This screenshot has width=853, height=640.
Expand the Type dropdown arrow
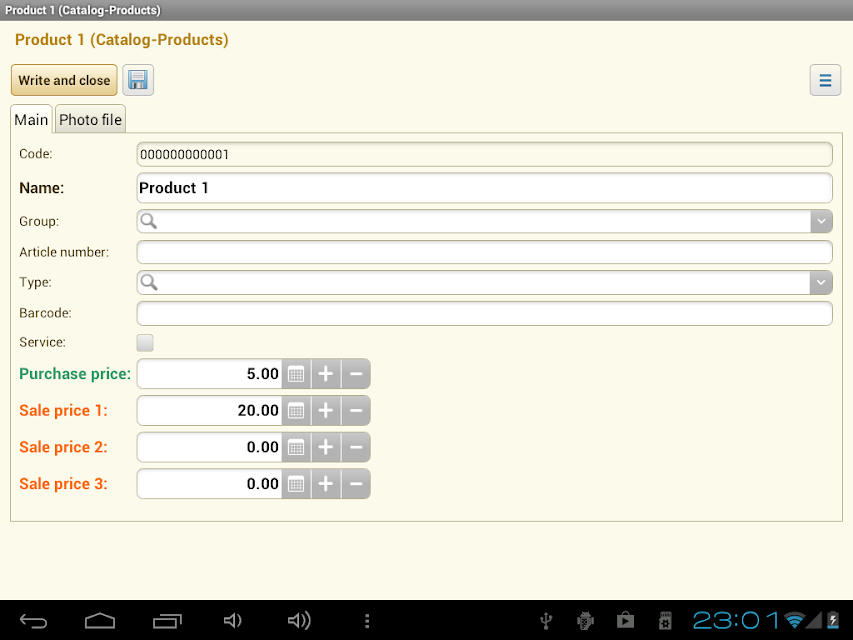821,282
